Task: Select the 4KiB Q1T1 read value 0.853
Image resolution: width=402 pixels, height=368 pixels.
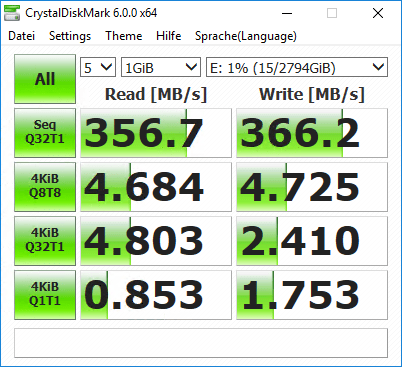Action: 156,295
